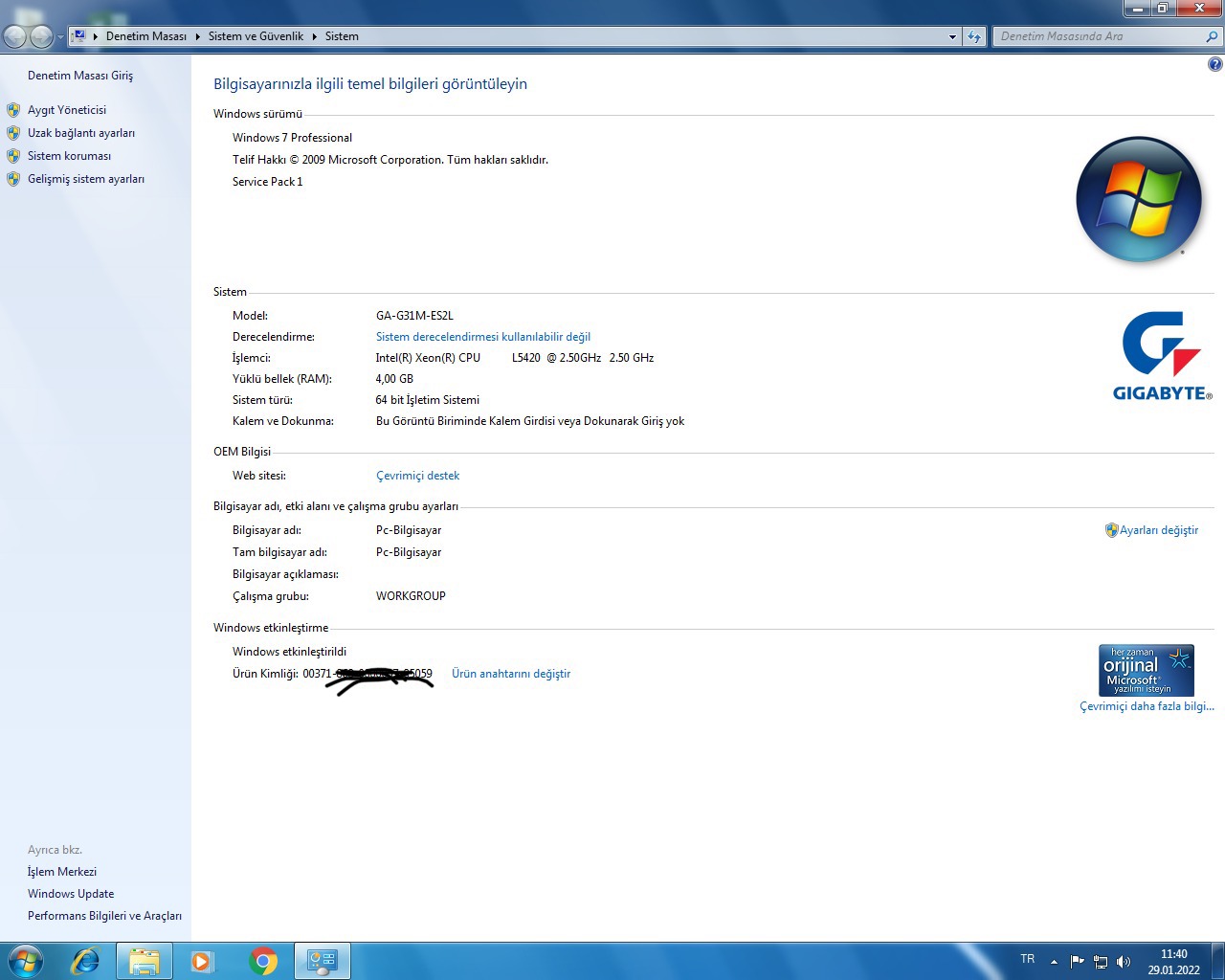Refresh the page using the address bar button
Viewport: 1225px width, 980px height.
[x=974, y=36]
